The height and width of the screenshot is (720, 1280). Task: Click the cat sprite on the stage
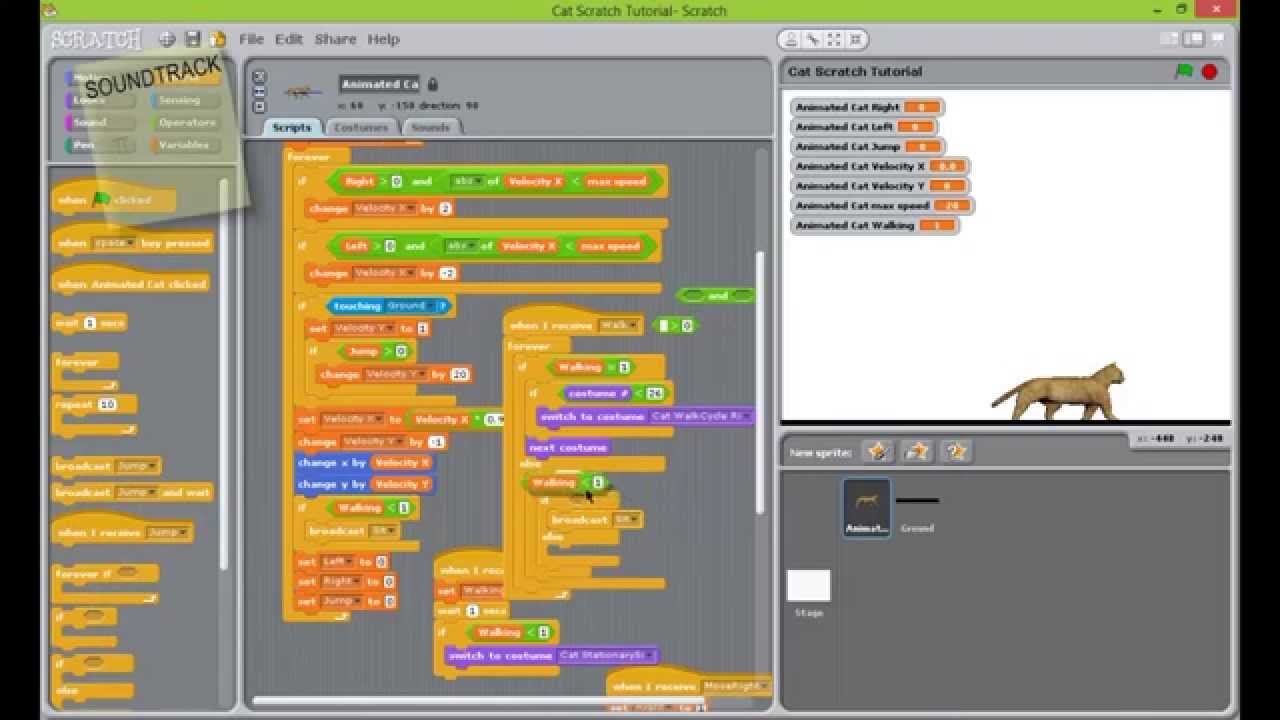click(x=1060, y=392)
